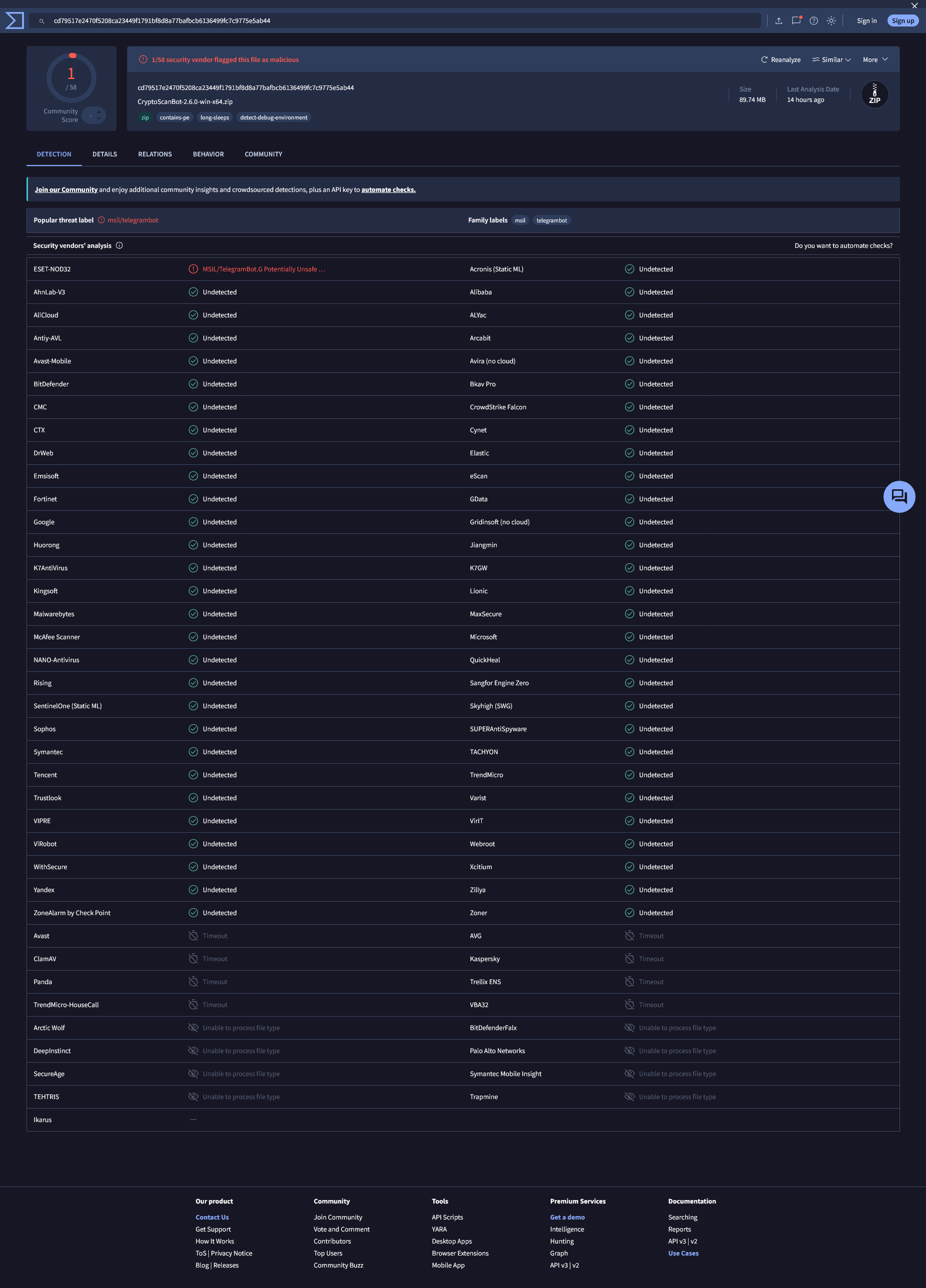This screenshot has height=1288, width=926.
Task: Click the long-sleeps tag
Action: [214, 117]
